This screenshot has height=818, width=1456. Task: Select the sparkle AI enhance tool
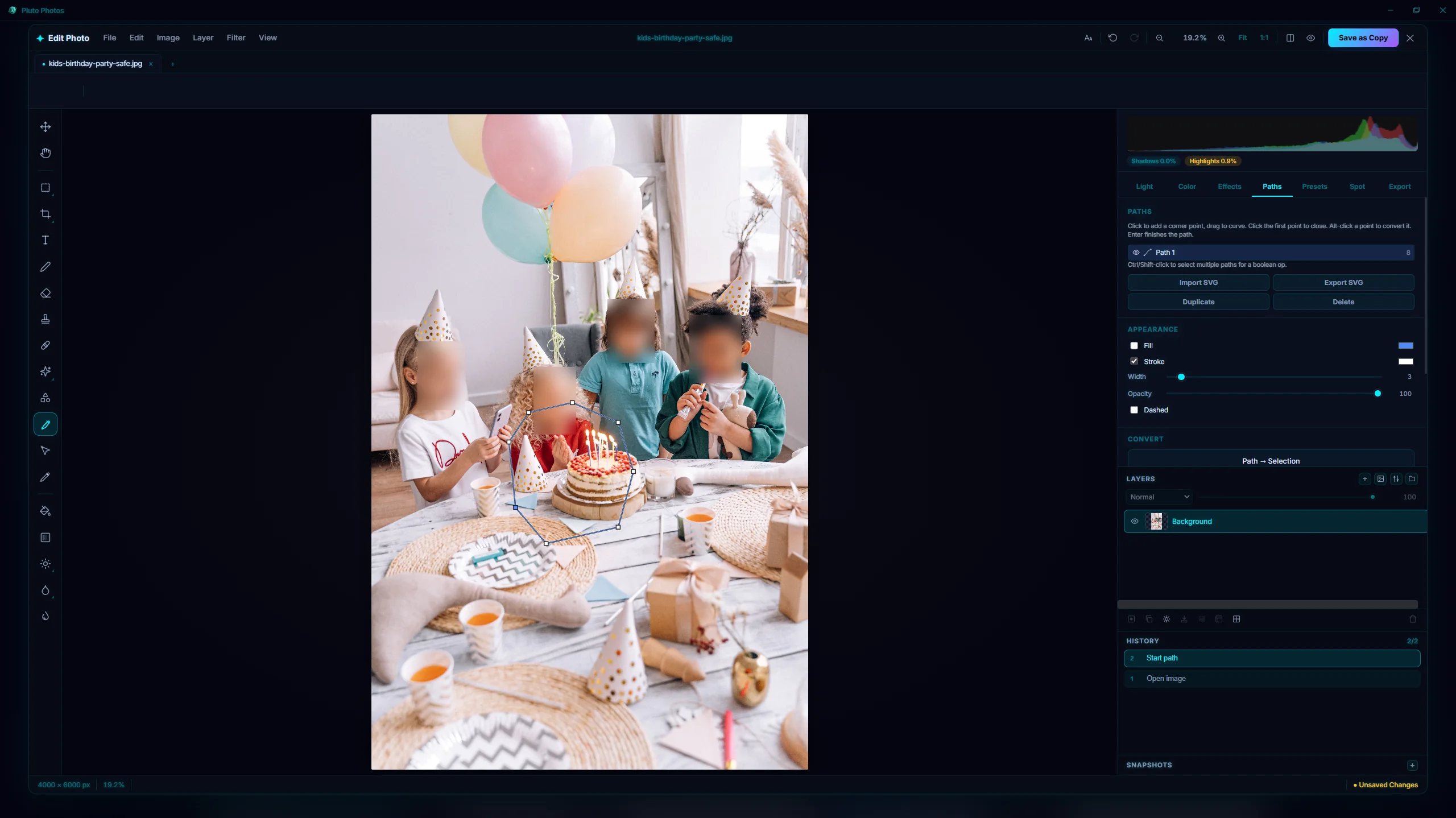click(x=45, y=371)
